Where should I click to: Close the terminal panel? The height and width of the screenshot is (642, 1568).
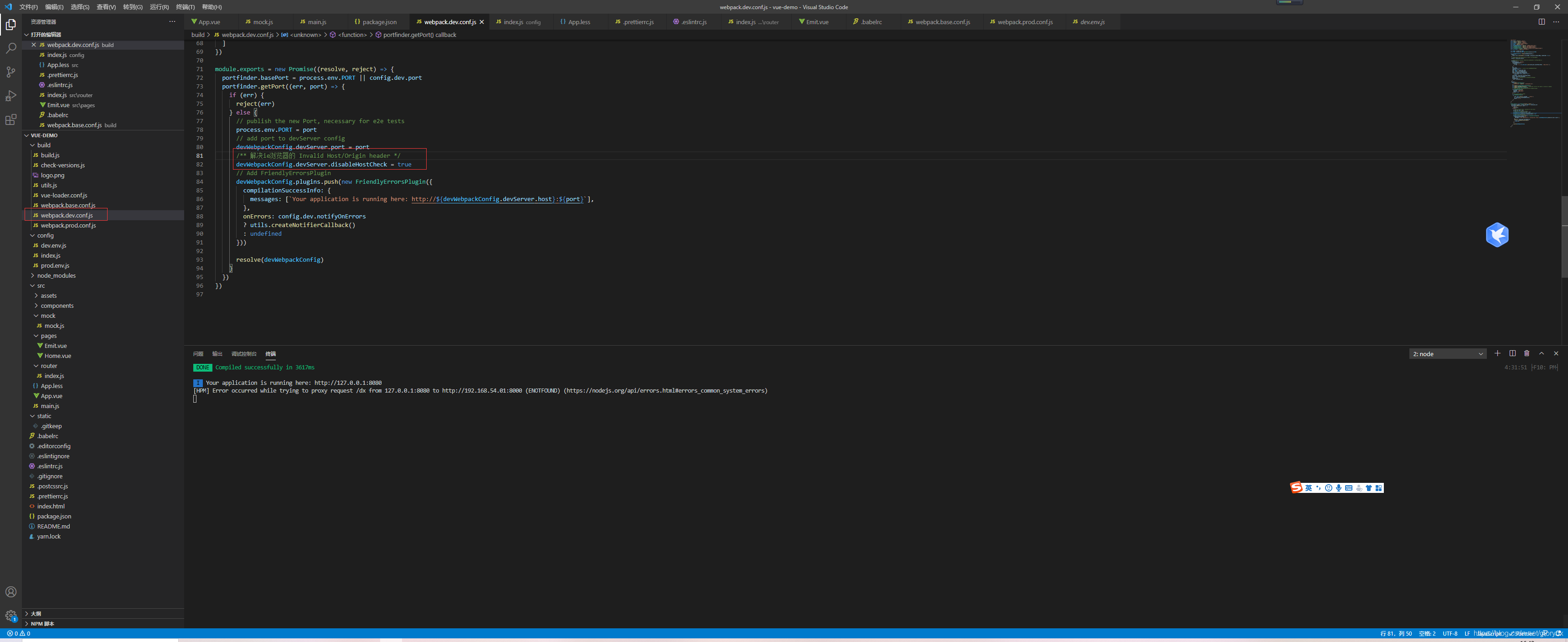click(1557, 353)
